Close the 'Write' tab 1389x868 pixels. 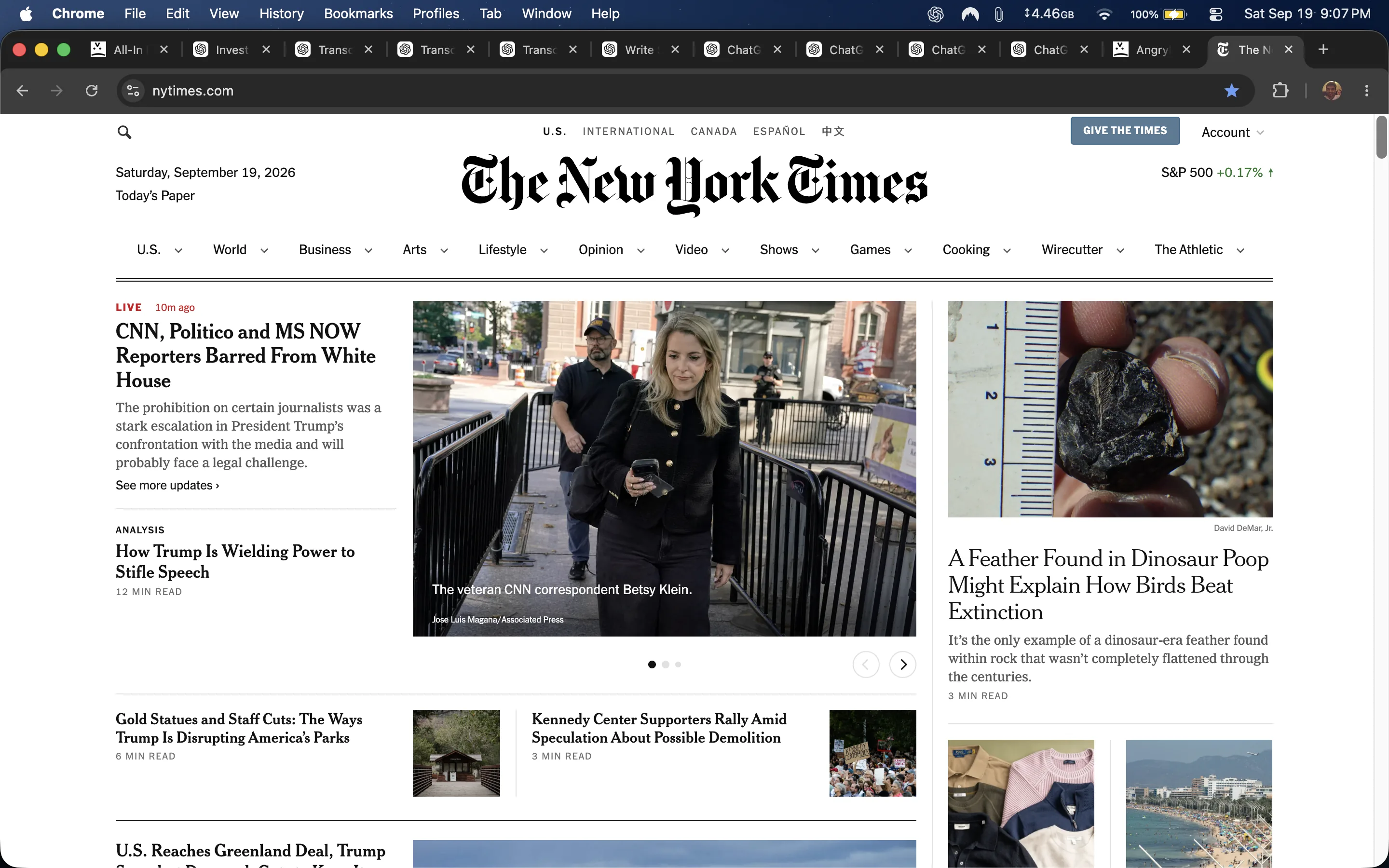click(x=675, y=49)
